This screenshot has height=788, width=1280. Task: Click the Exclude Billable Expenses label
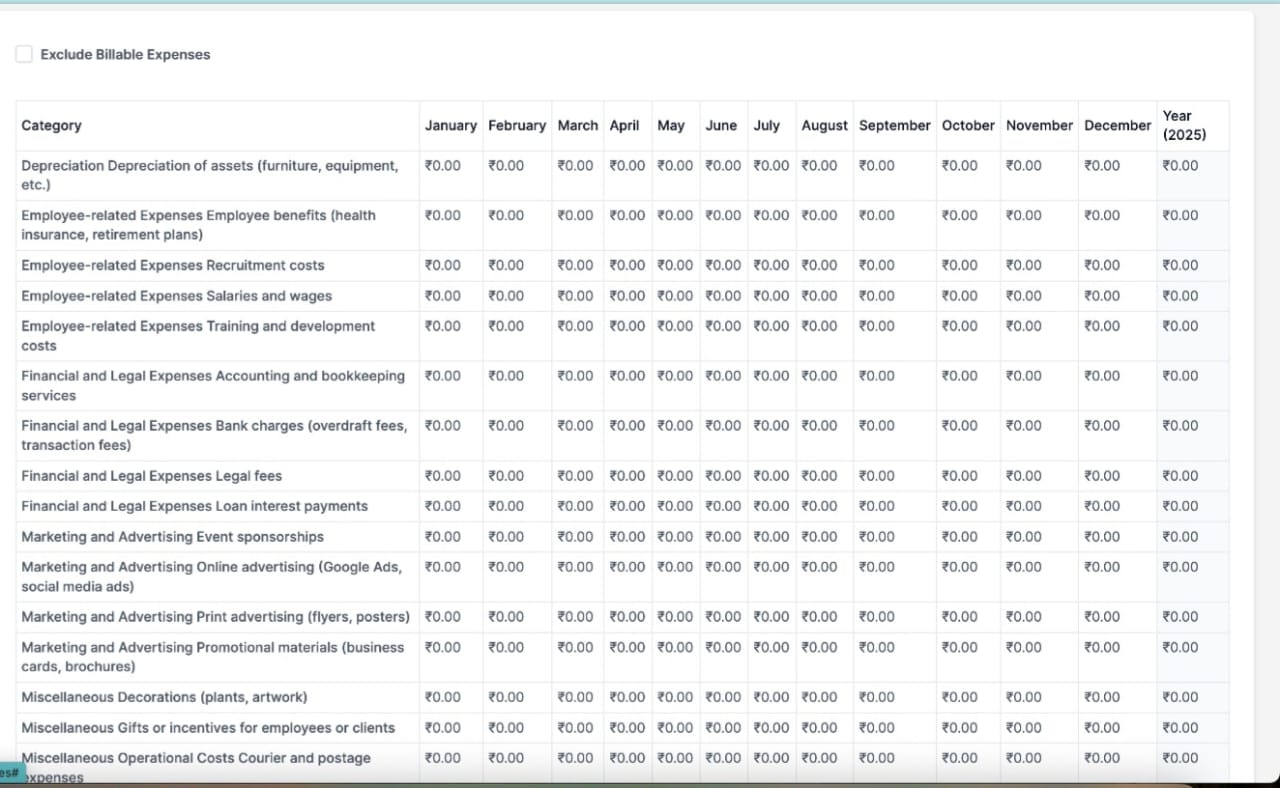click(x=125, y=55)
